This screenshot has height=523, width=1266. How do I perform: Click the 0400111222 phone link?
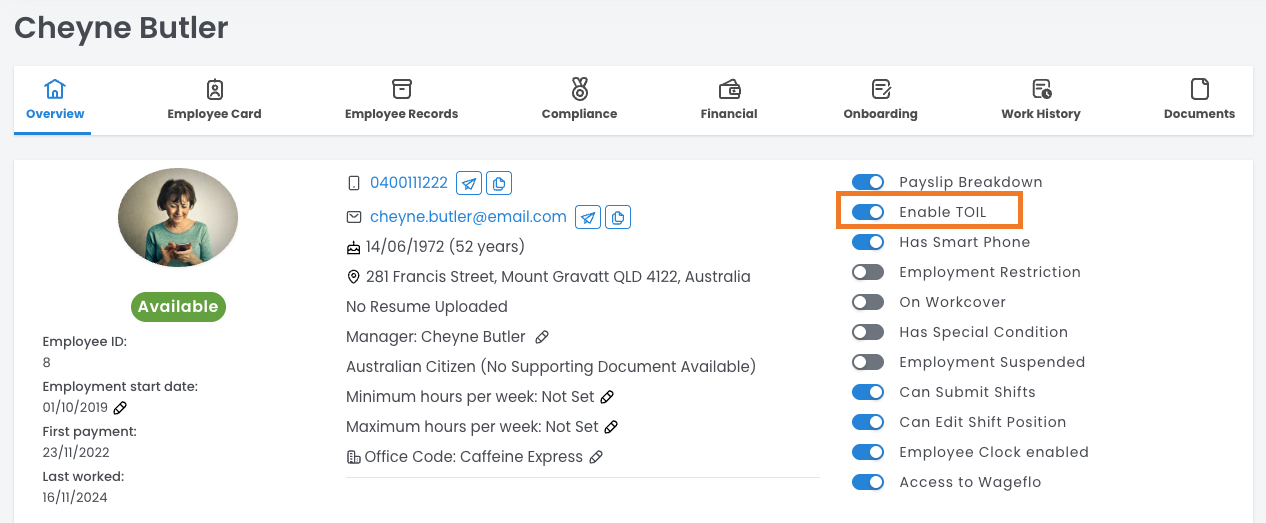tap(409, 183)
